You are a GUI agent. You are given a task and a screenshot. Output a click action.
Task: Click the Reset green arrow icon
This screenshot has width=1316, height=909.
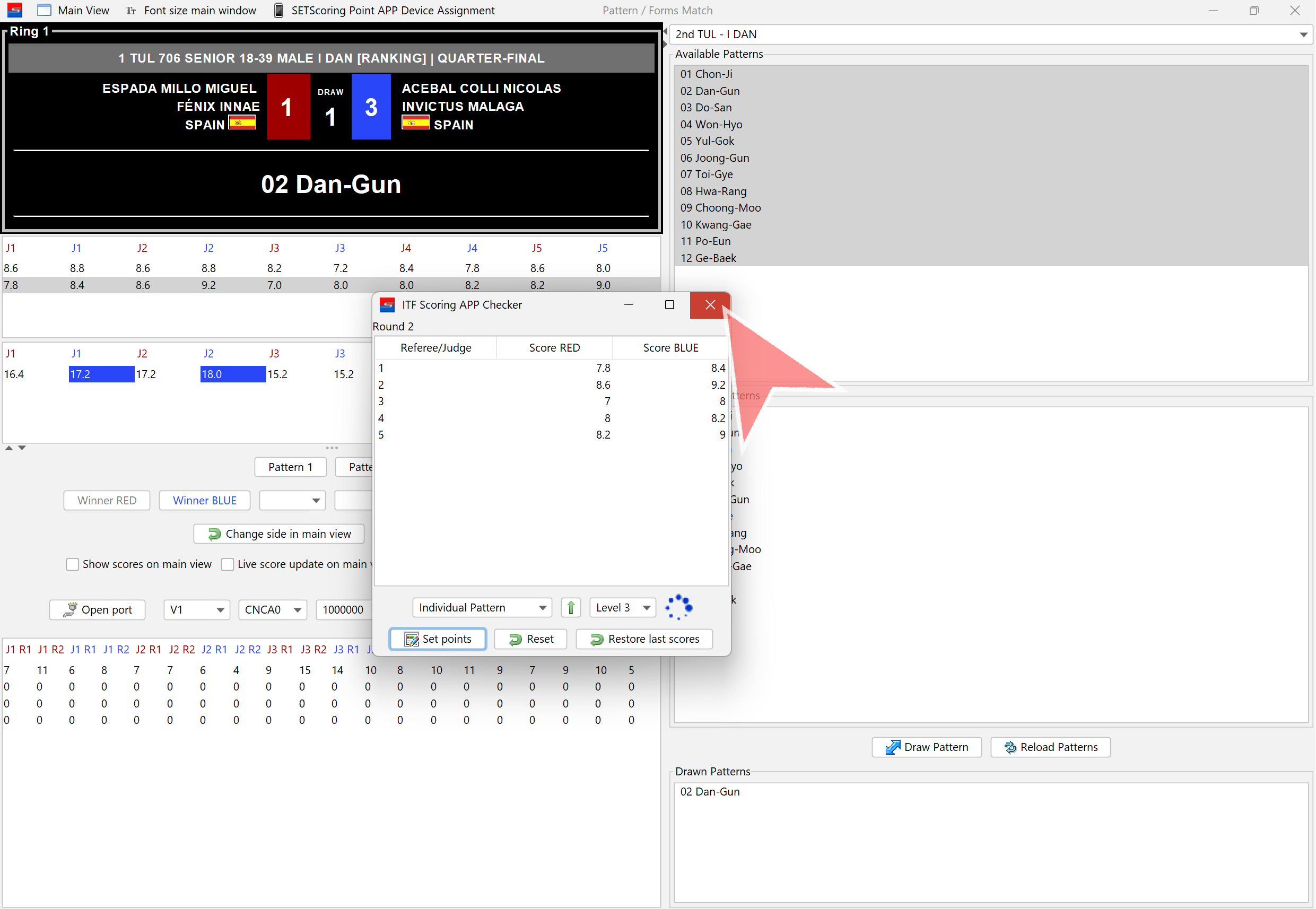[x=516, y=640]
